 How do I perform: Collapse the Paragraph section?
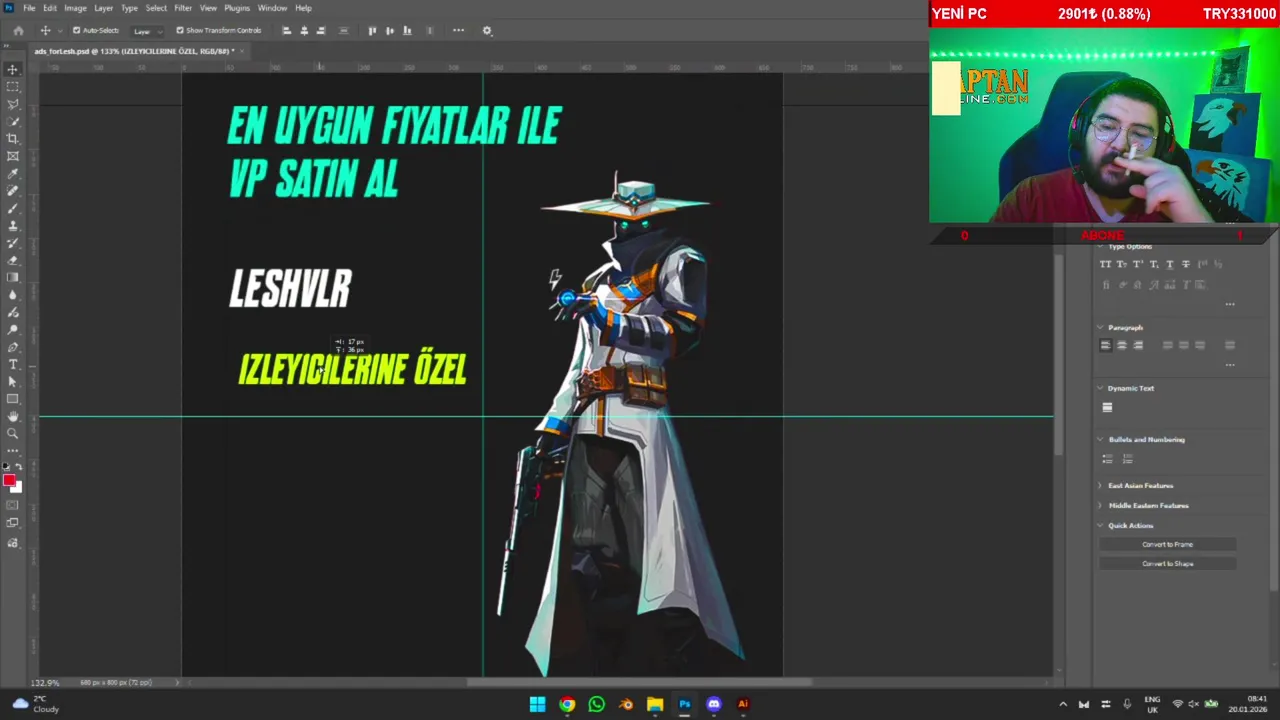1101,328
